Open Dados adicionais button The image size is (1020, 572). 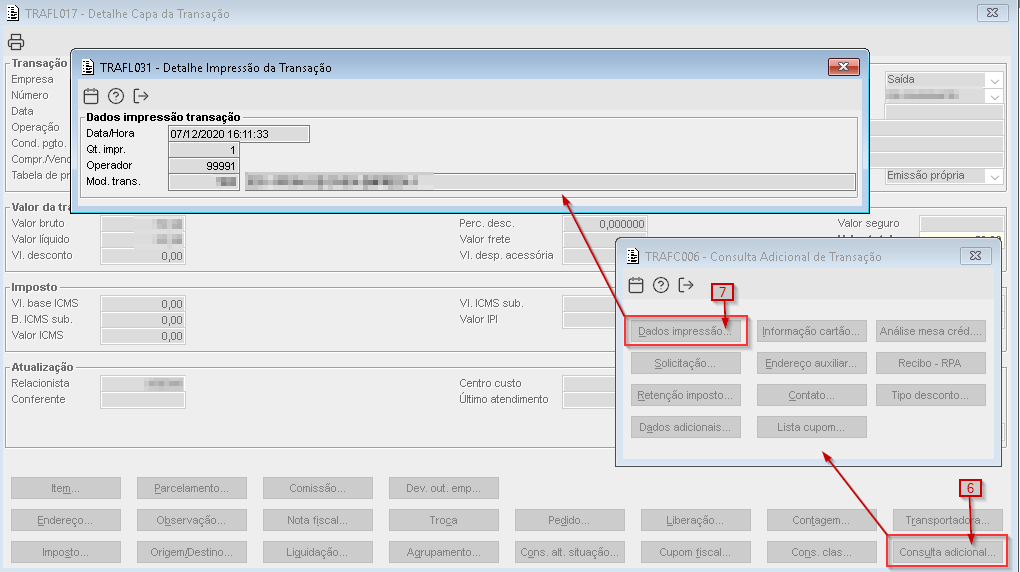pyautogui.click(x=686, y=427)
